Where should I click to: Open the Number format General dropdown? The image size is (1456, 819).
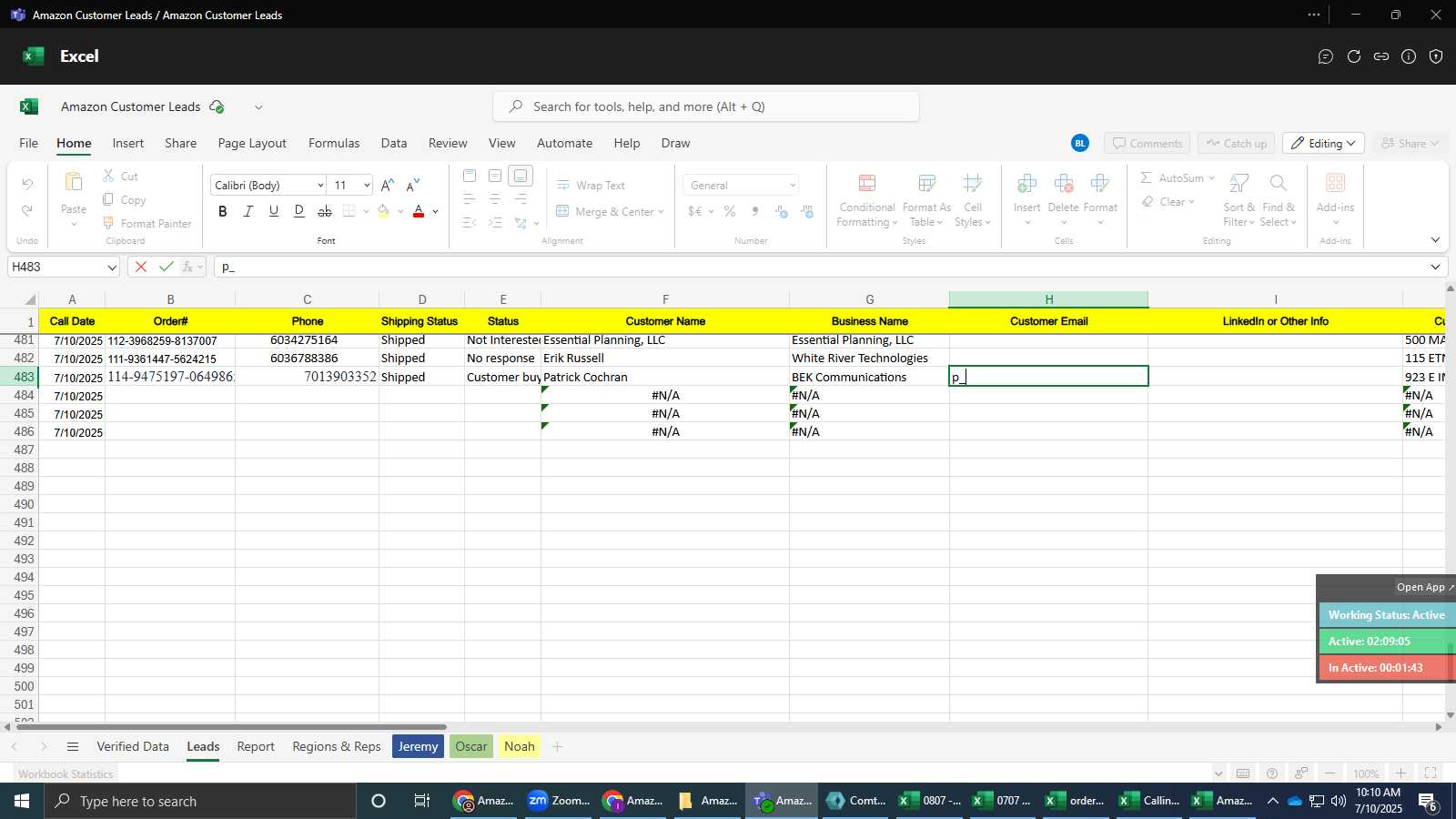point(793,185)
